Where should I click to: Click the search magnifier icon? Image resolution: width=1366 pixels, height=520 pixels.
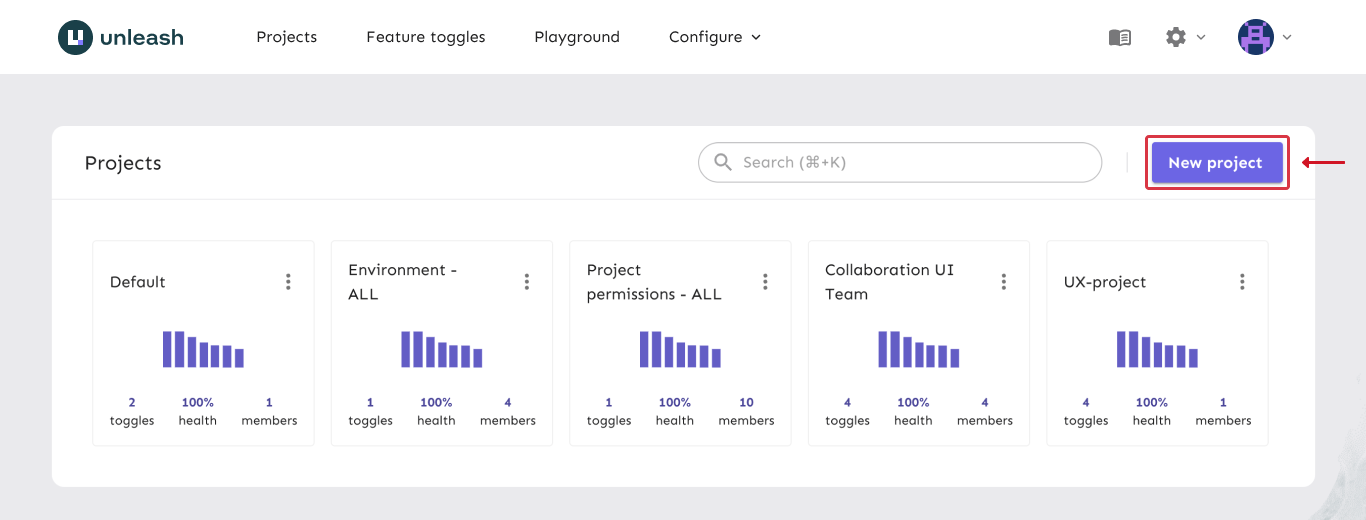click(723, 162)
